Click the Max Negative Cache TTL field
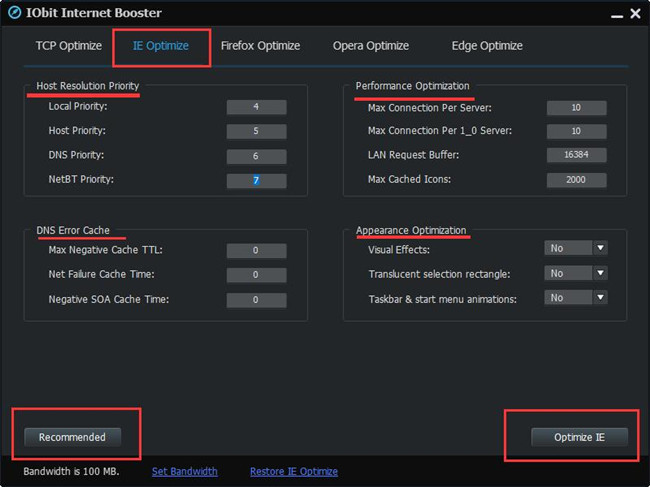The height and width of the screenshot is (487, 650). click(256, 251)
